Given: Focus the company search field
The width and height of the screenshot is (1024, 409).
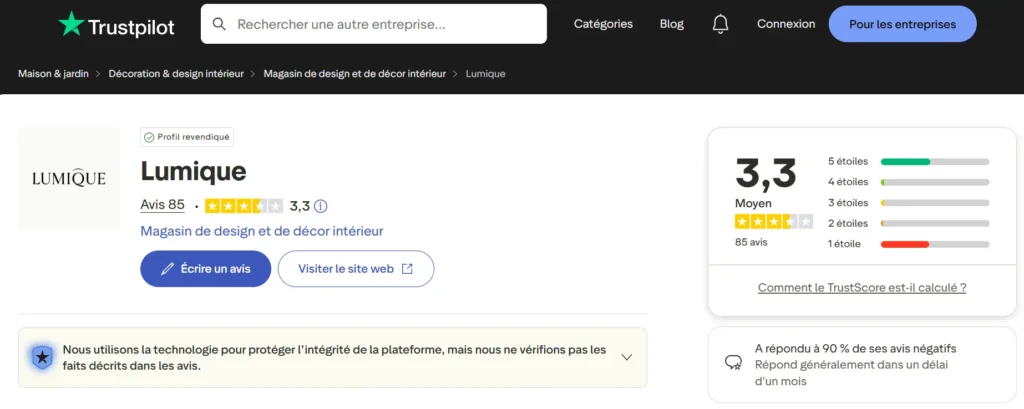Looking at the screenshot, I should click(374, 24).
